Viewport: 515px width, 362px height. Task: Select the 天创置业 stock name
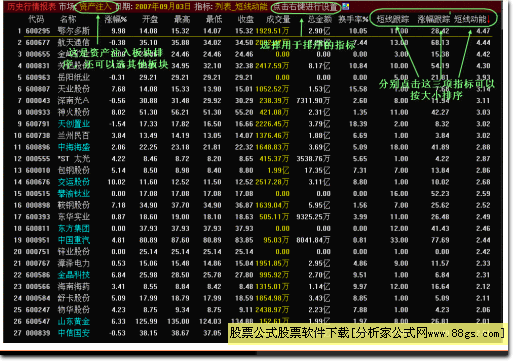(x=74, y=124)
